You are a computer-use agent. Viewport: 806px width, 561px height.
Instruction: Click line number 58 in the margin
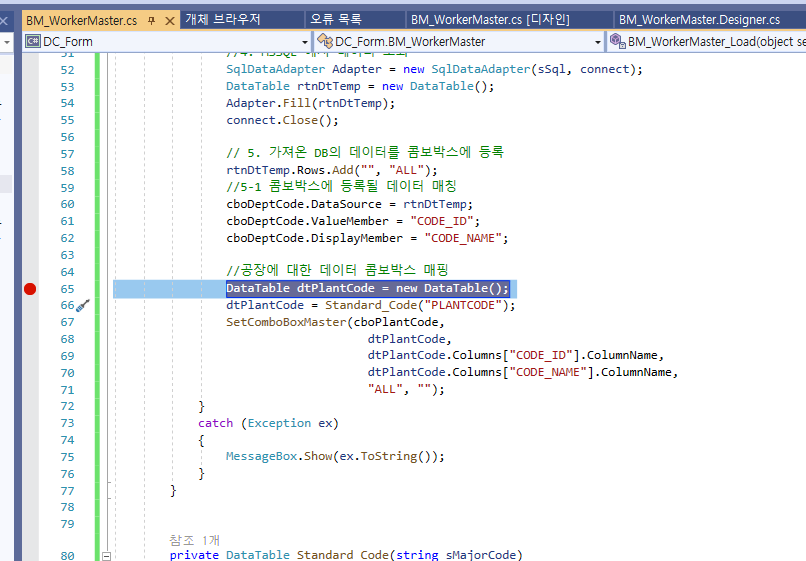click(67, 171)
